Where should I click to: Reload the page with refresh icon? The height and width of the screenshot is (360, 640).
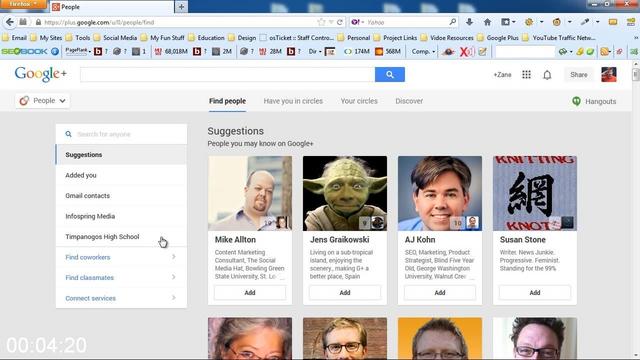pos(340,22)
